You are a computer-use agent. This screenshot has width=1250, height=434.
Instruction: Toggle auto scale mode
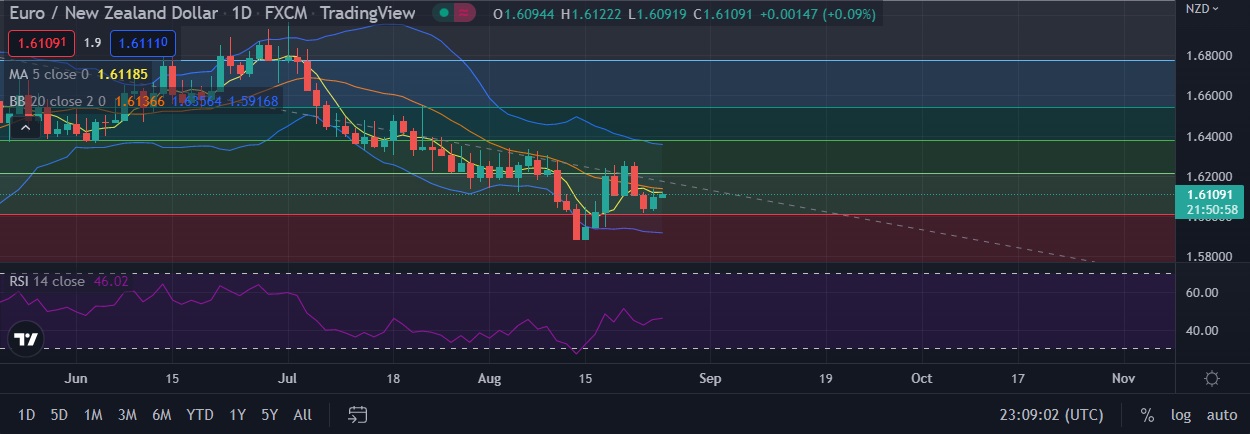tap(1221, 415)
